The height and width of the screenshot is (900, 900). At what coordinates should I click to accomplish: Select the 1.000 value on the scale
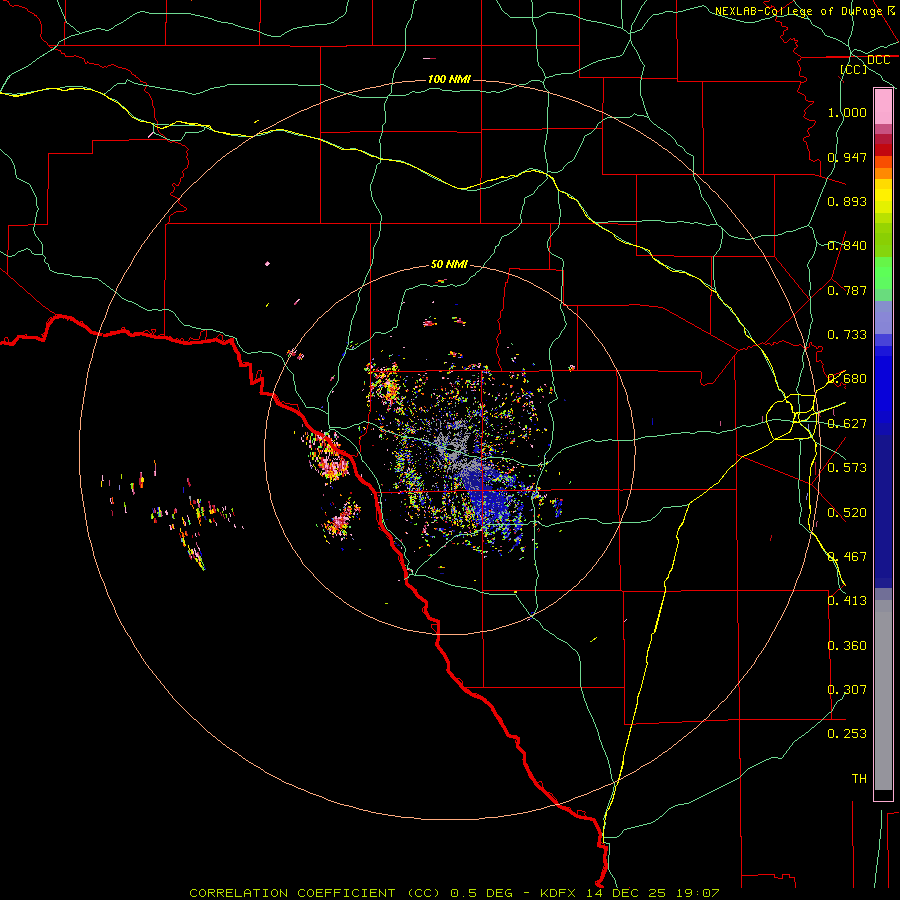[847, 112]
